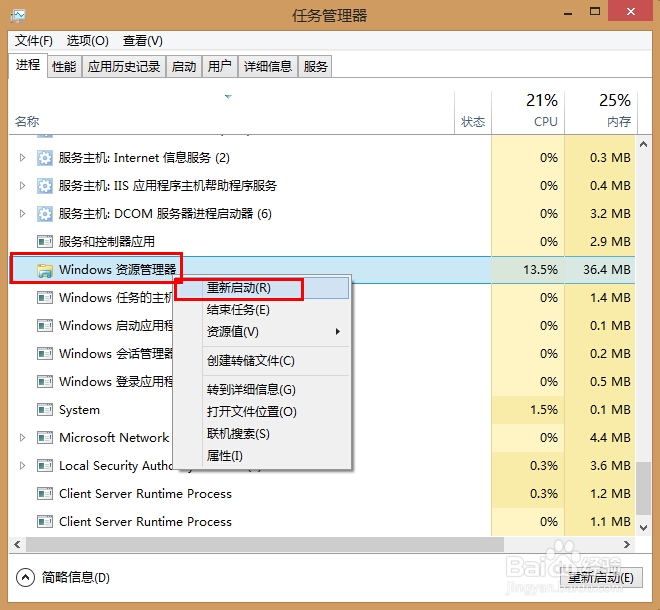
Task: Click the Task Manager title bar icon
Action: 18,16
